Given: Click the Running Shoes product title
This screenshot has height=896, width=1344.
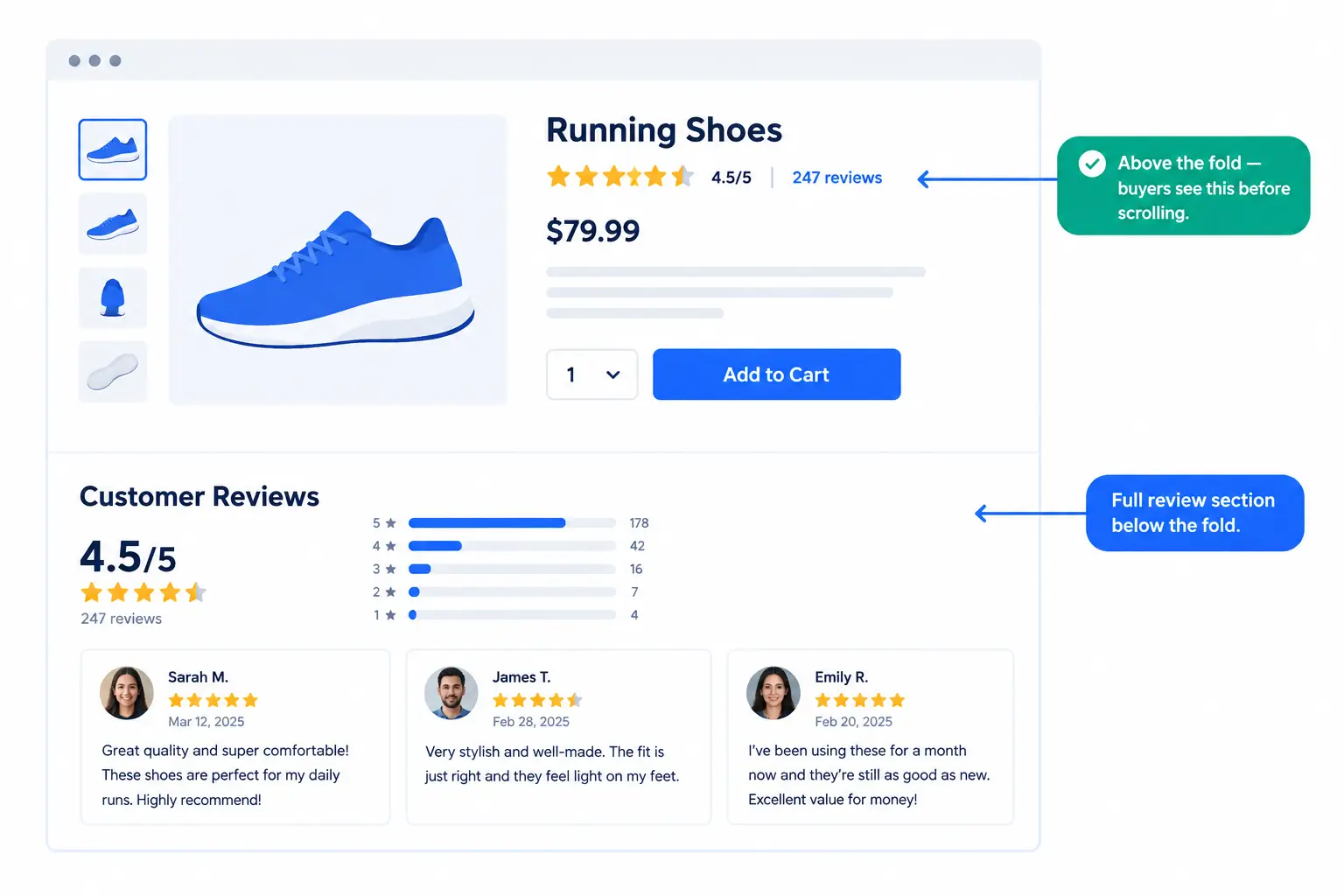Looking at the screenshot, I should coord(664,130).
